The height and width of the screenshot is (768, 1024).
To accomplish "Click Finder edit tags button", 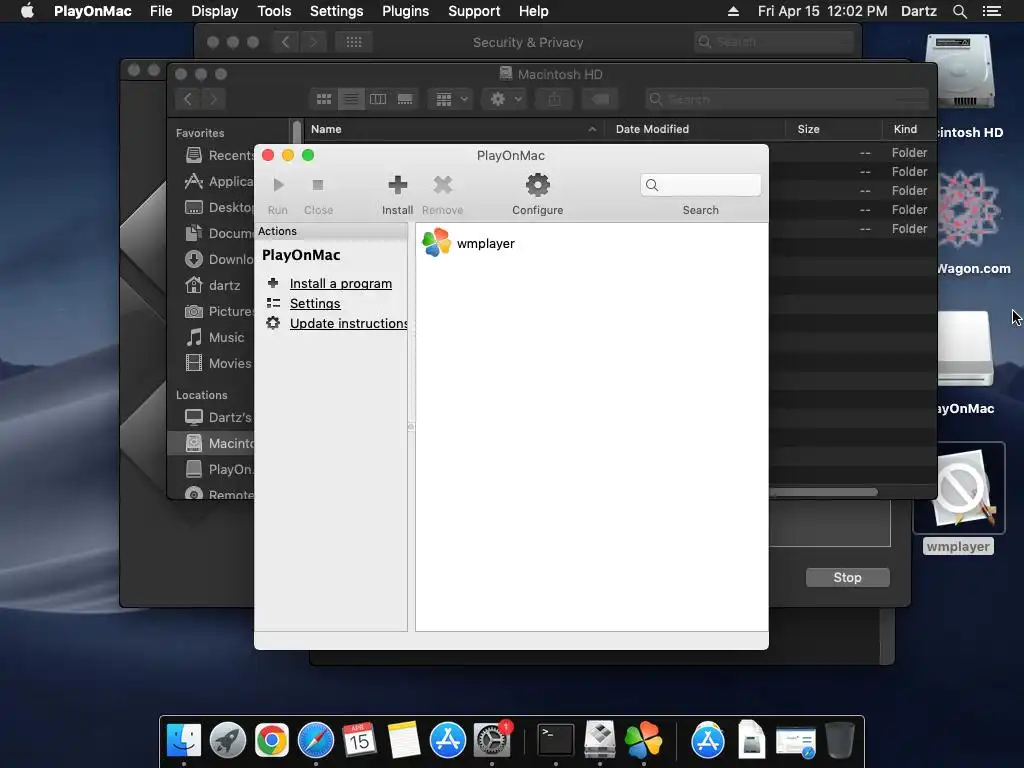I will 601,99.
